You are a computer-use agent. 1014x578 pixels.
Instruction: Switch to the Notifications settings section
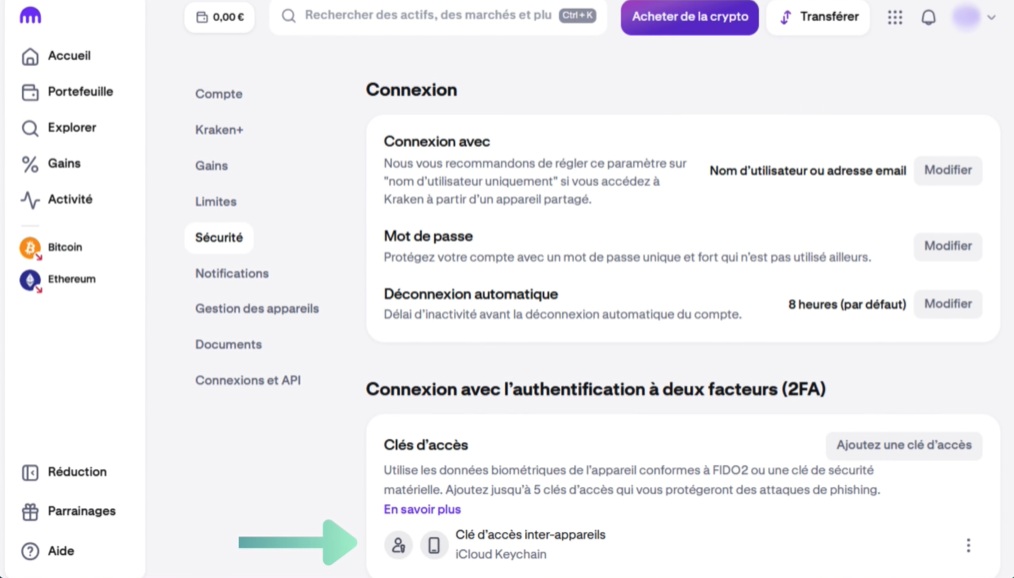(231, 273)
